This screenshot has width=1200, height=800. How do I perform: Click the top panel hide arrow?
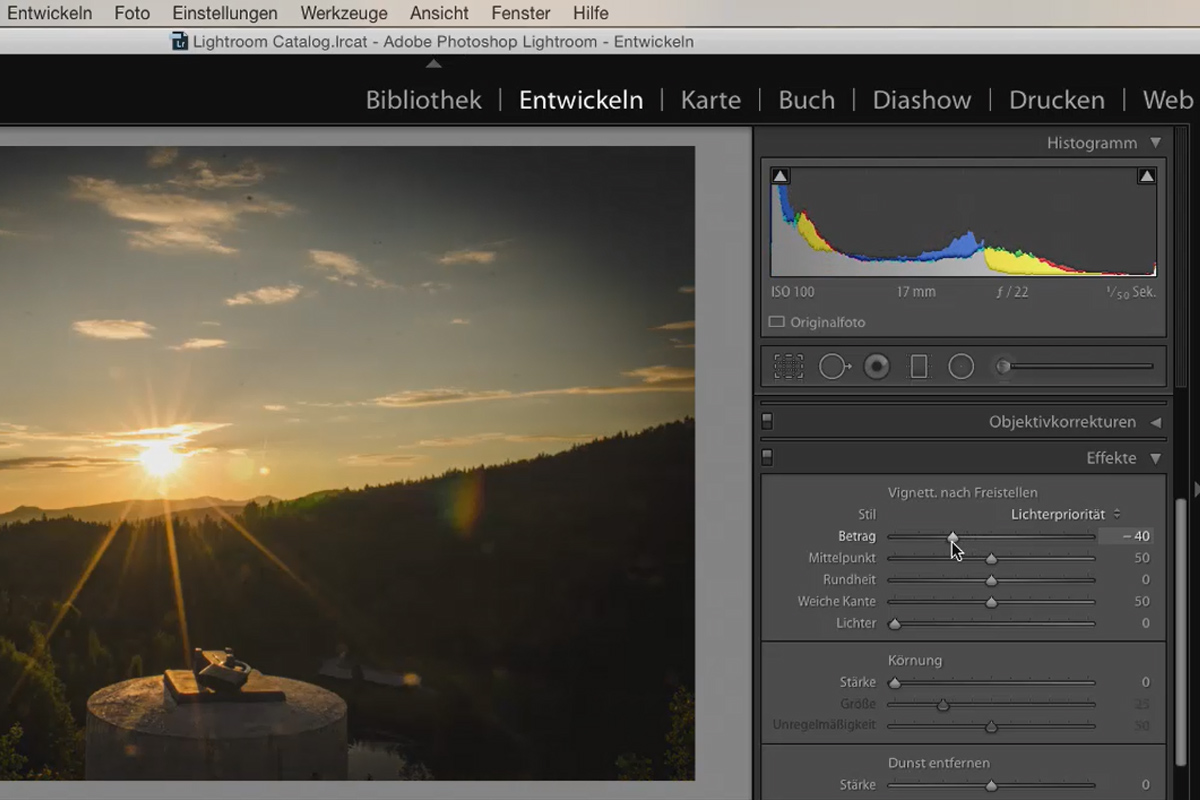click(433, 64)
